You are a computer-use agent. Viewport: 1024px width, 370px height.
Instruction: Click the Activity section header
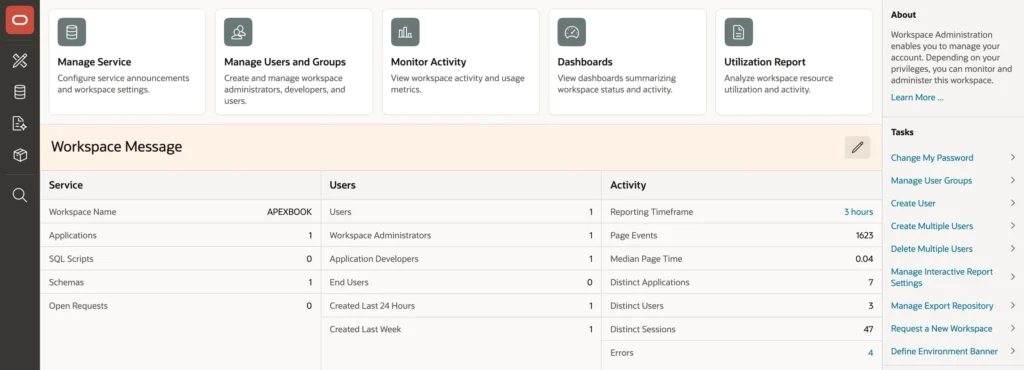pyautogui.click(x=628, y=185)
